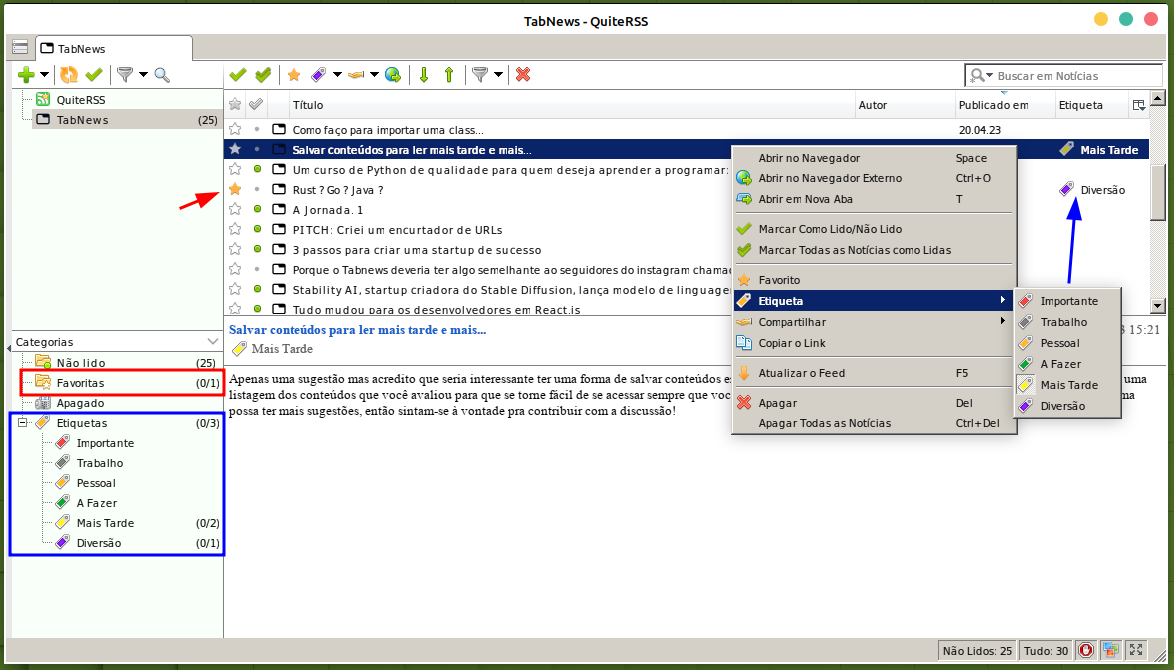1174x670 pixels.
Task: Choose 'Abrir no Navegador Externo' menu entry
Action: [x=874, y=178]
